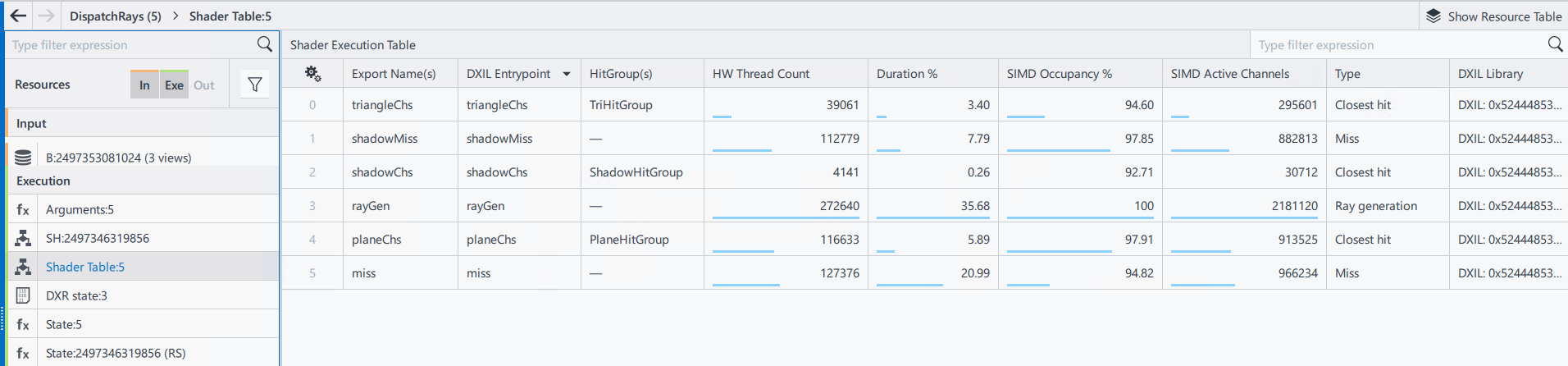Click the DXR state:3 document icon
The height and width of the screenshot is (366, 1568).
tap(23, 295)
